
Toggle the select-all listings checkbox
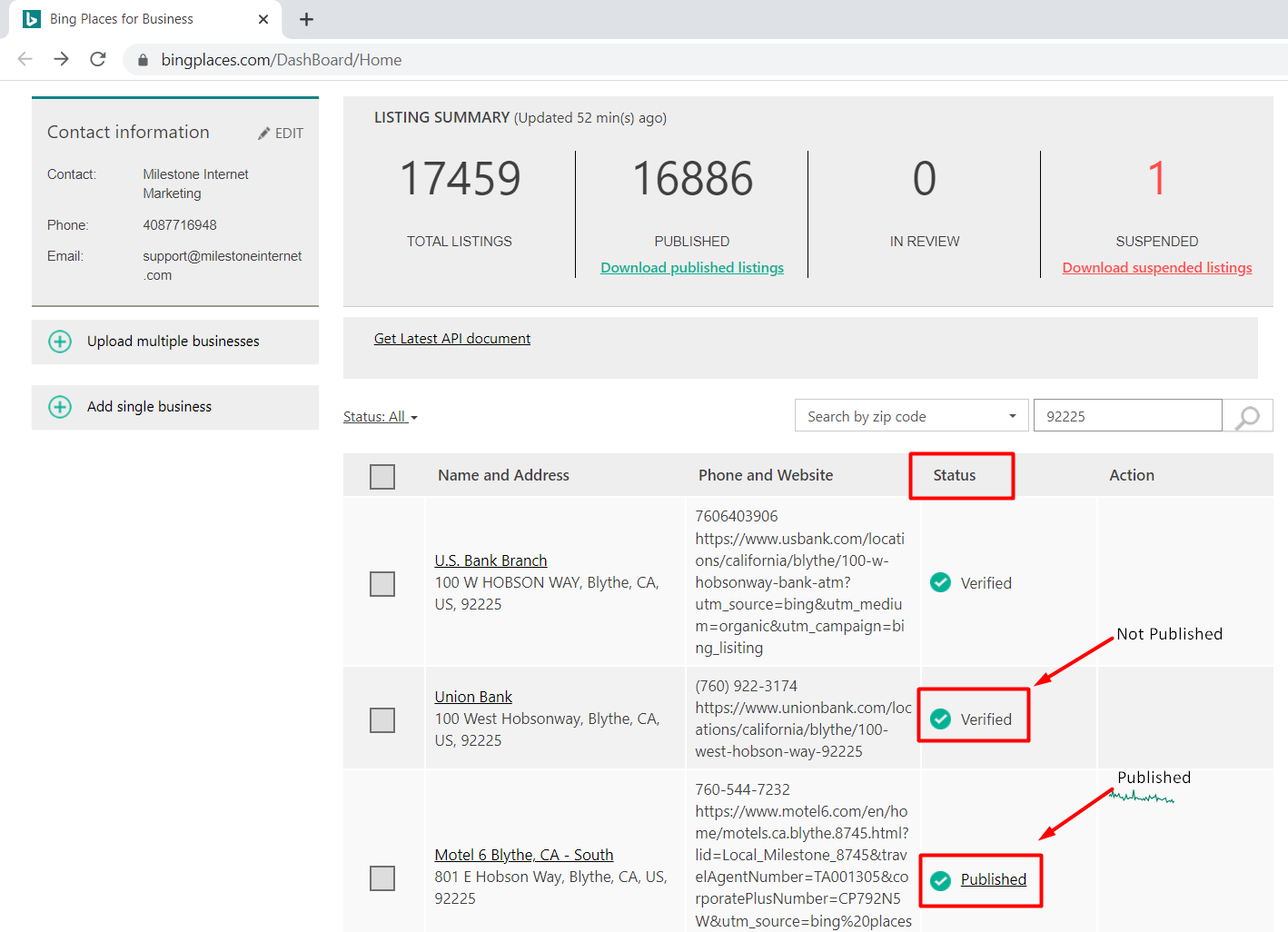382,477
